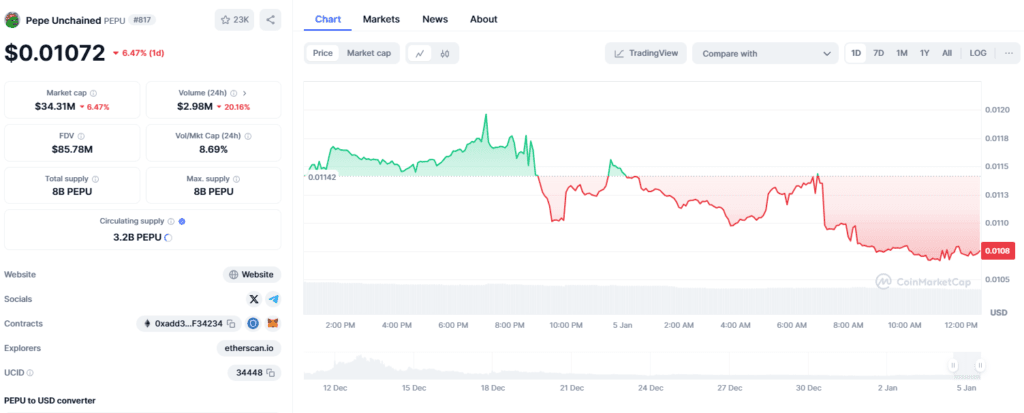Viewport: 1024px width, 413px height.
Task: Click the verified circulating supply badge
Action: pos(182,222)
